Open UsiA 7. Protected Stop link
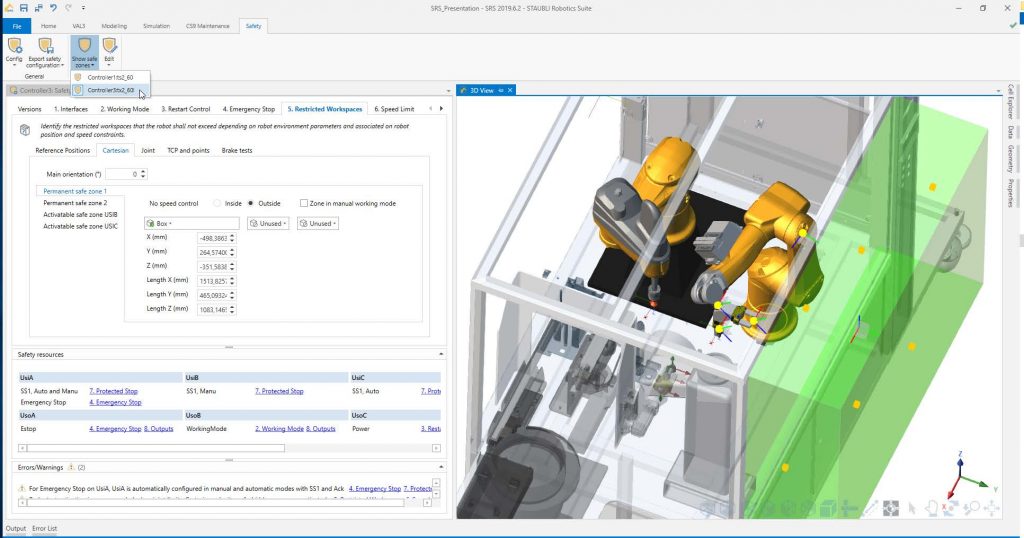 click(x=113, y=391)
